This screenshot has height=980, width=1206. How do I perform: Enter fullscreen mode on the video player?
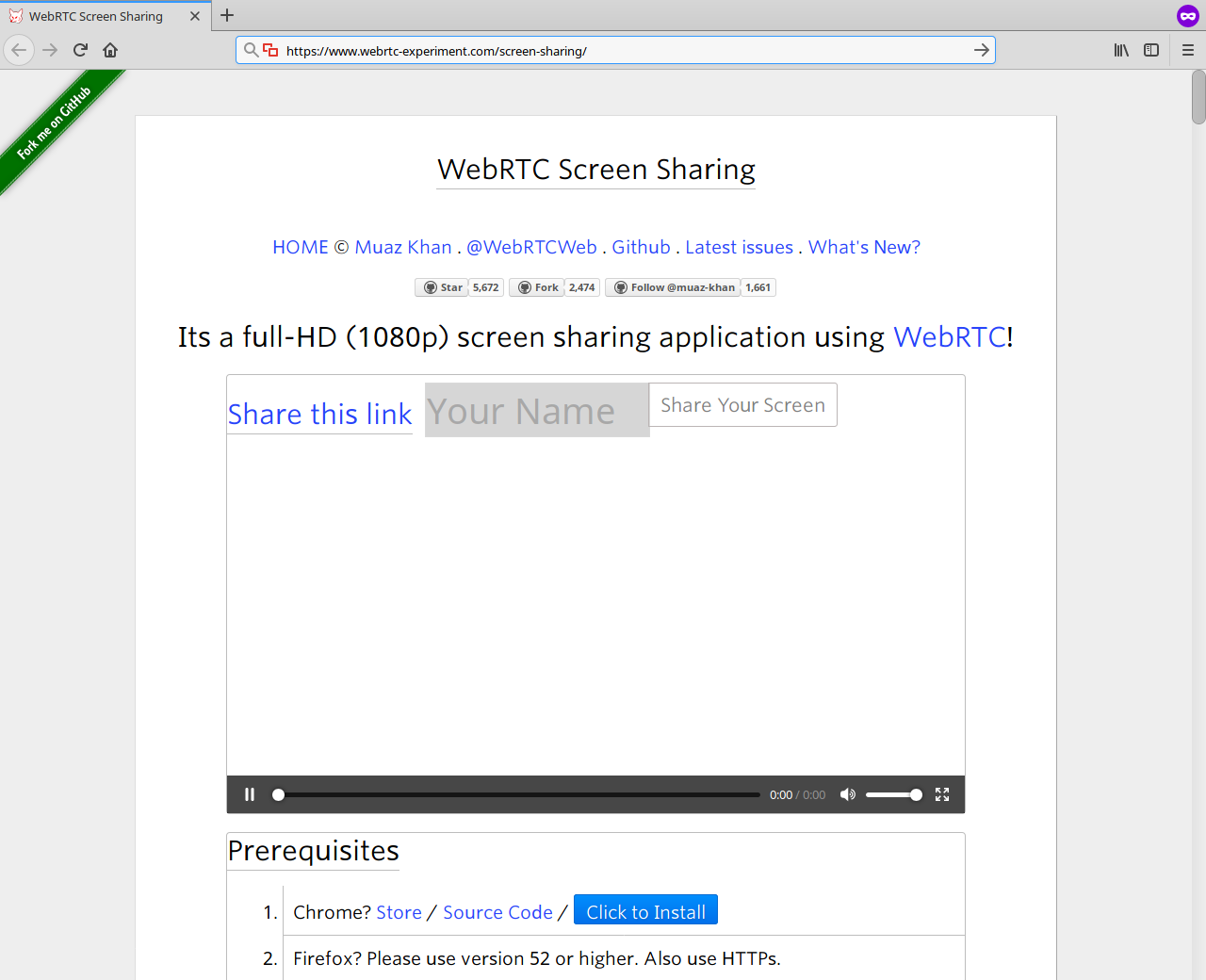pos(942,794)
